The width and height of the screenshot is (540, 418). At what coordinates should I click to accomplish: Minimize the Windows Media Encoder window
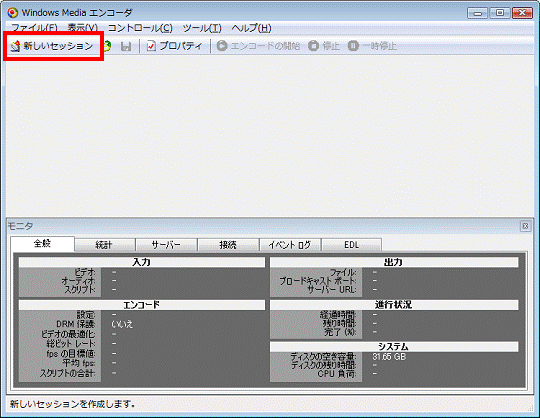tap(477, 13)
